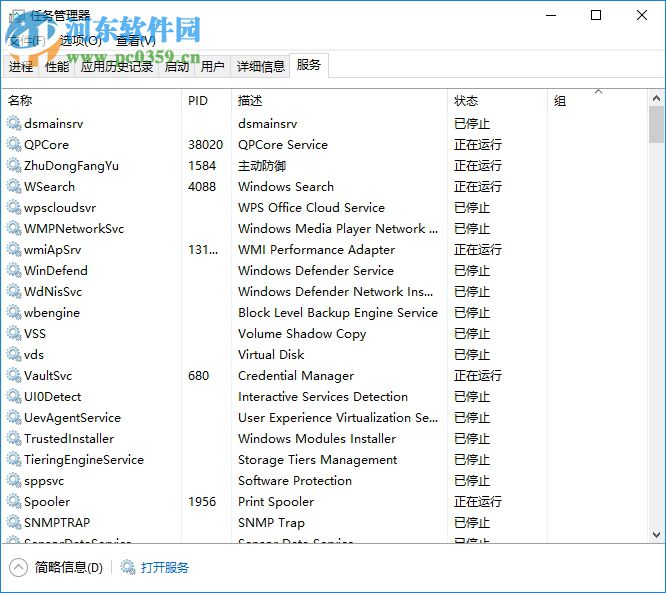The width and height of the screenshot is (666, 593).
Task: Collapse to 简略信息 using the circled arrow icon
Action: point(18,568)
